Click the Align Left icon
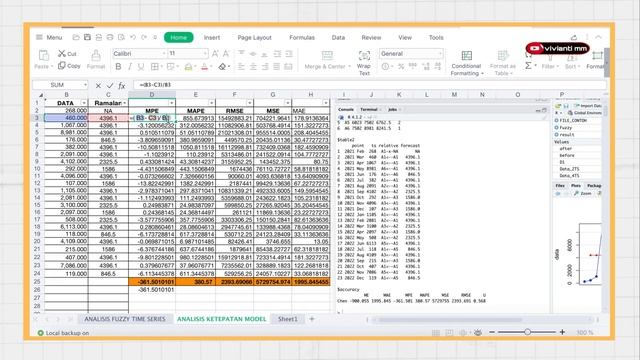640x360 pixels. pos(241,67)
